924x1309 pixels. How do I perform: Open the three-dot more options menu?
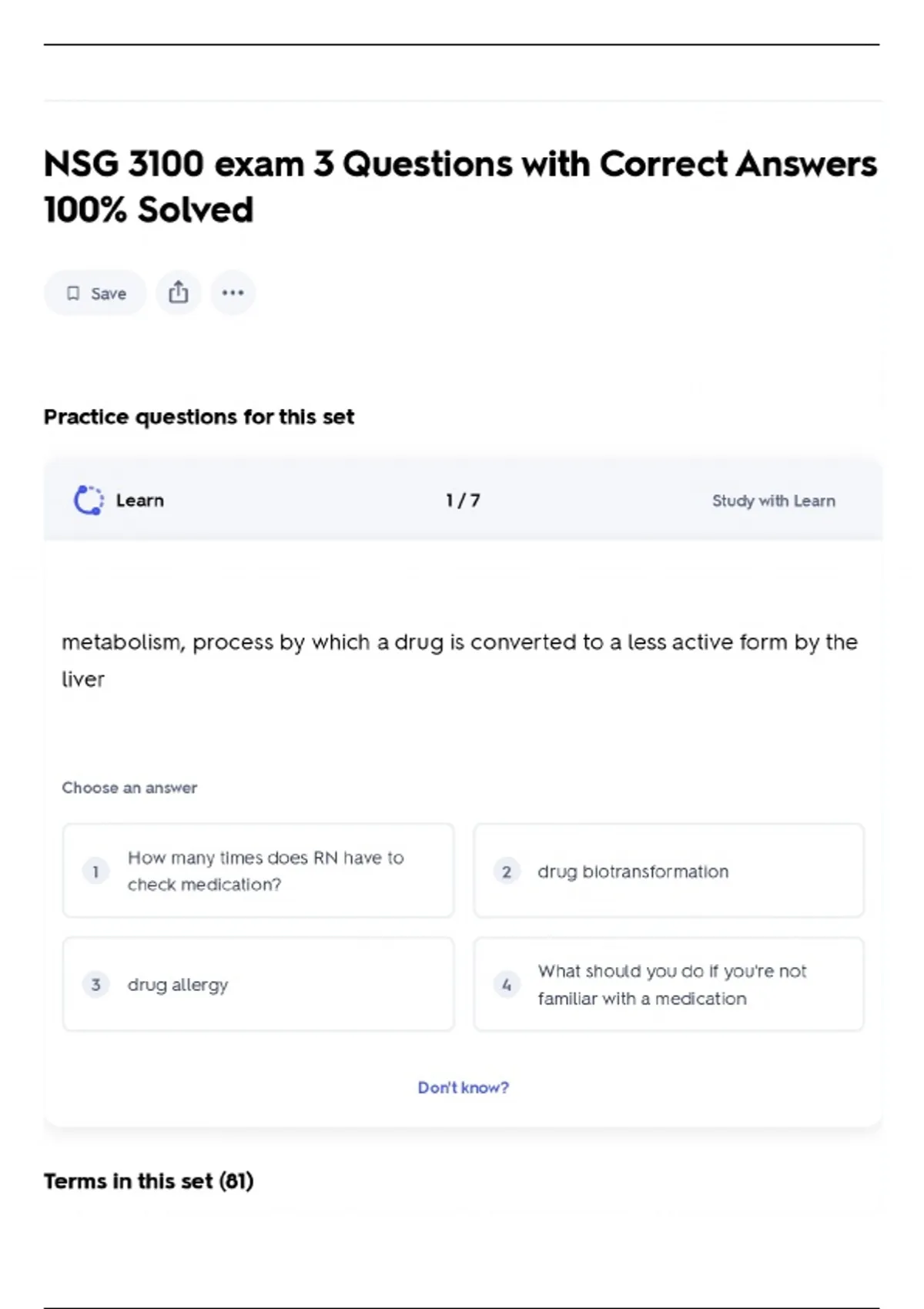point(233,293)
